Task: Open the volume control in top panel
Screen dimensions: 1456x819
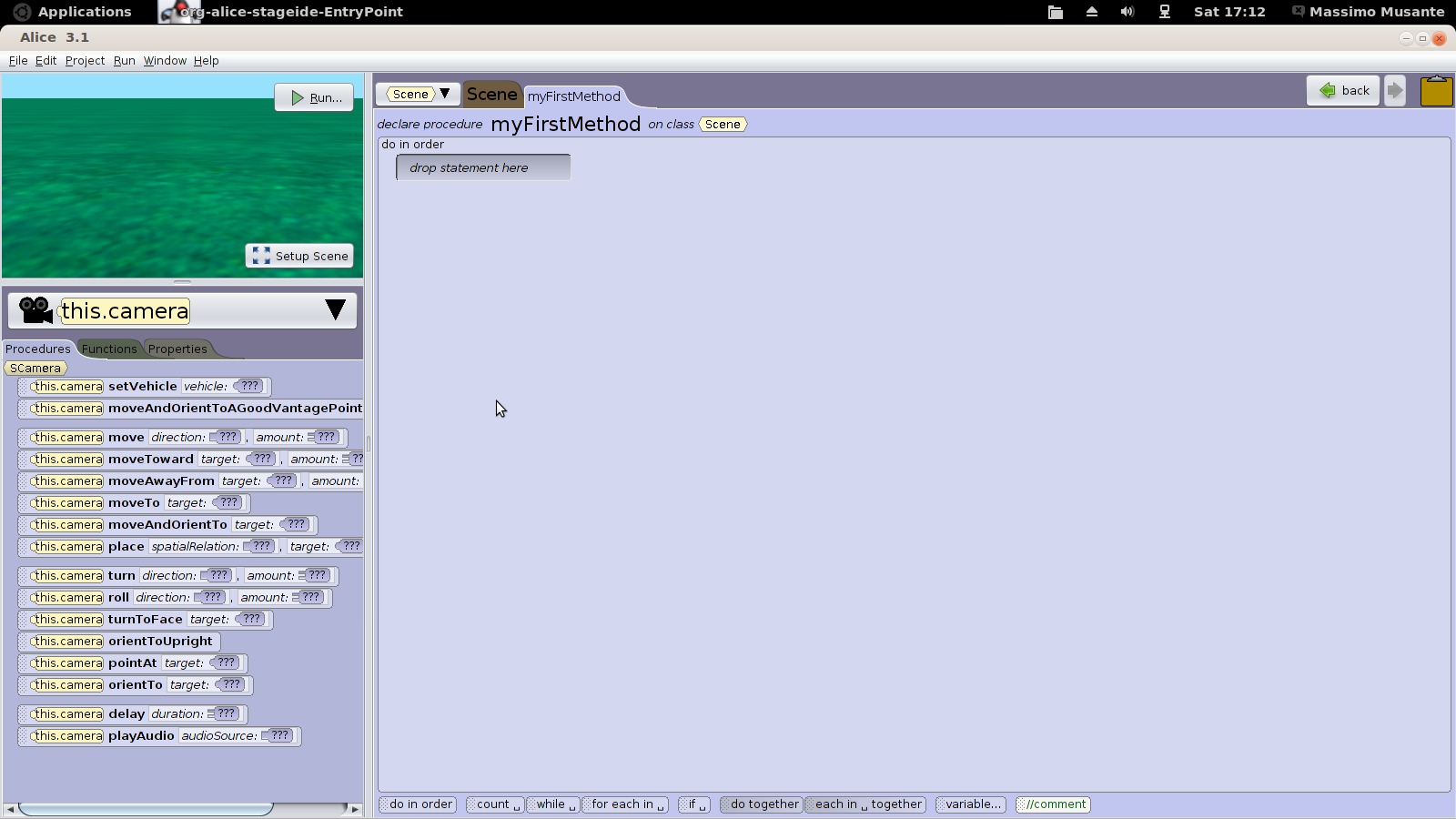Action: [1127, 12]
